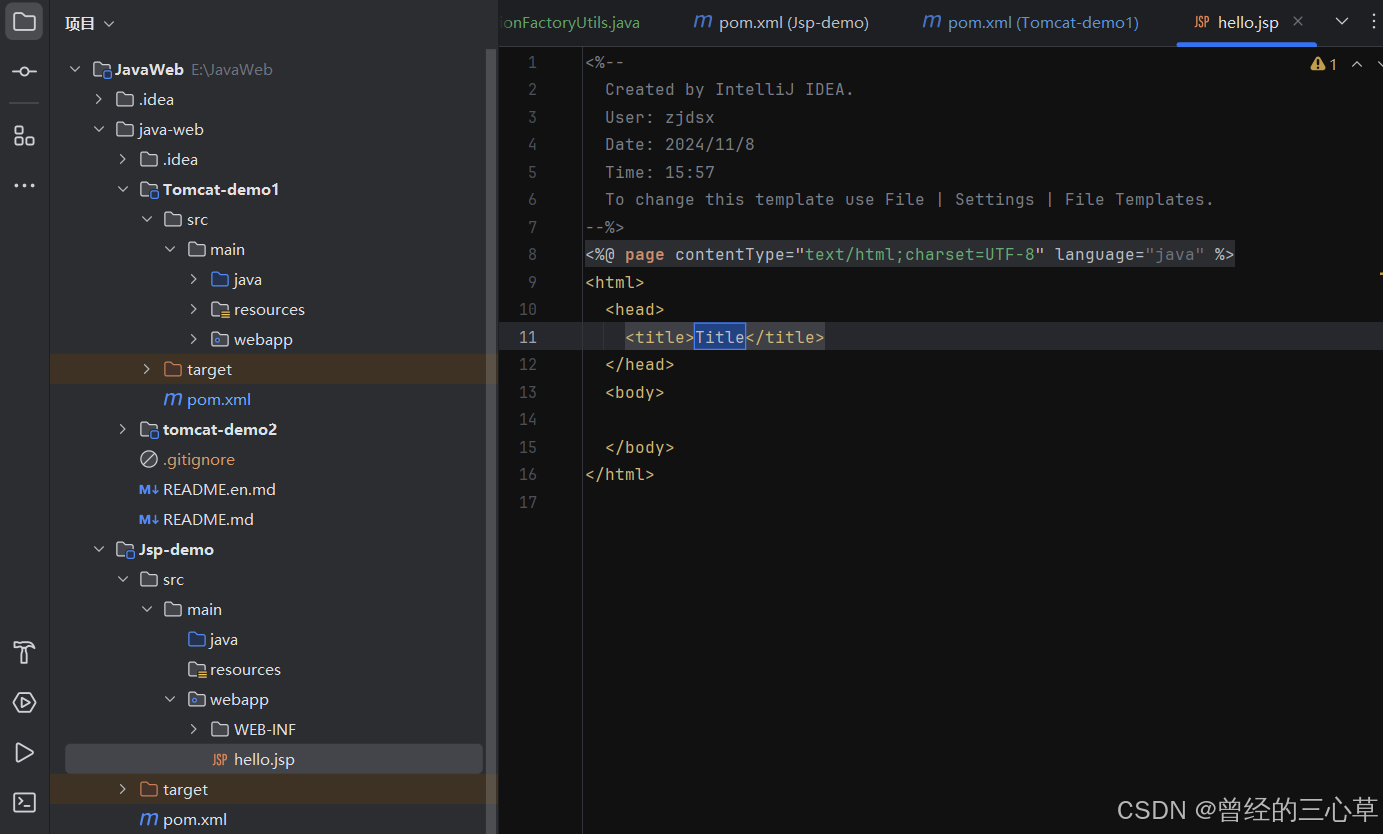The height and width of the screenshot is (834, 1383).
Task: Open the Structure tool window icon
Action: coord(24,136)
